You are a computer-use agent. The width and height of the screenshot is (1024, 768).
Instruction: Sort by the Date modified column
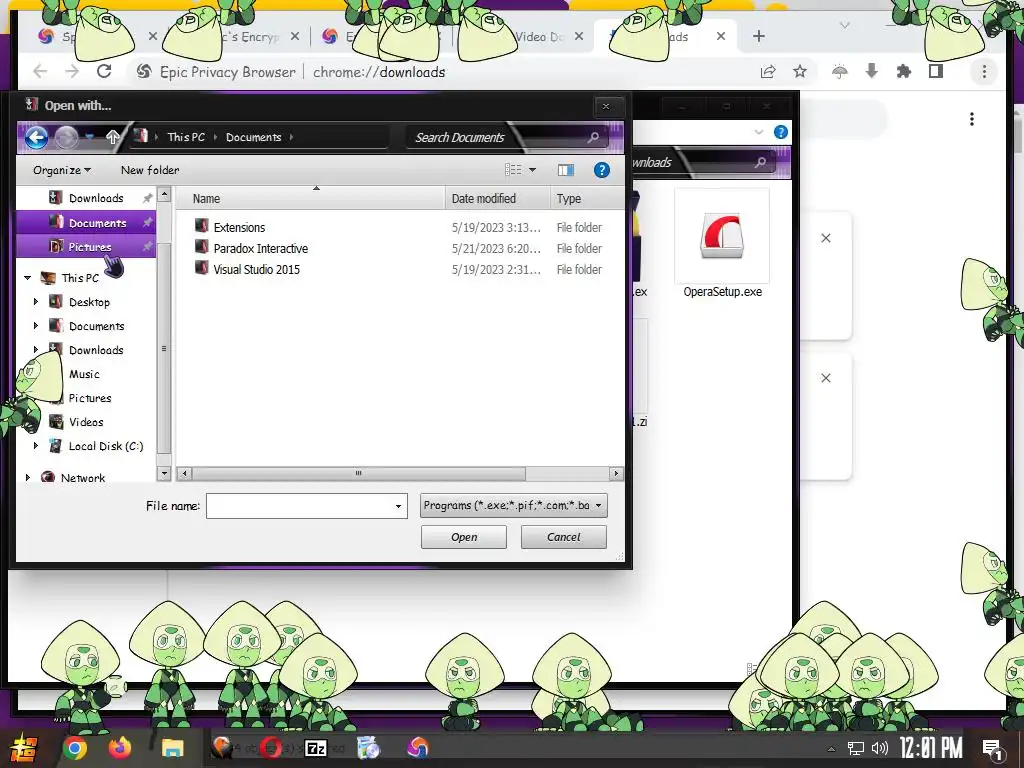point(498,199)
